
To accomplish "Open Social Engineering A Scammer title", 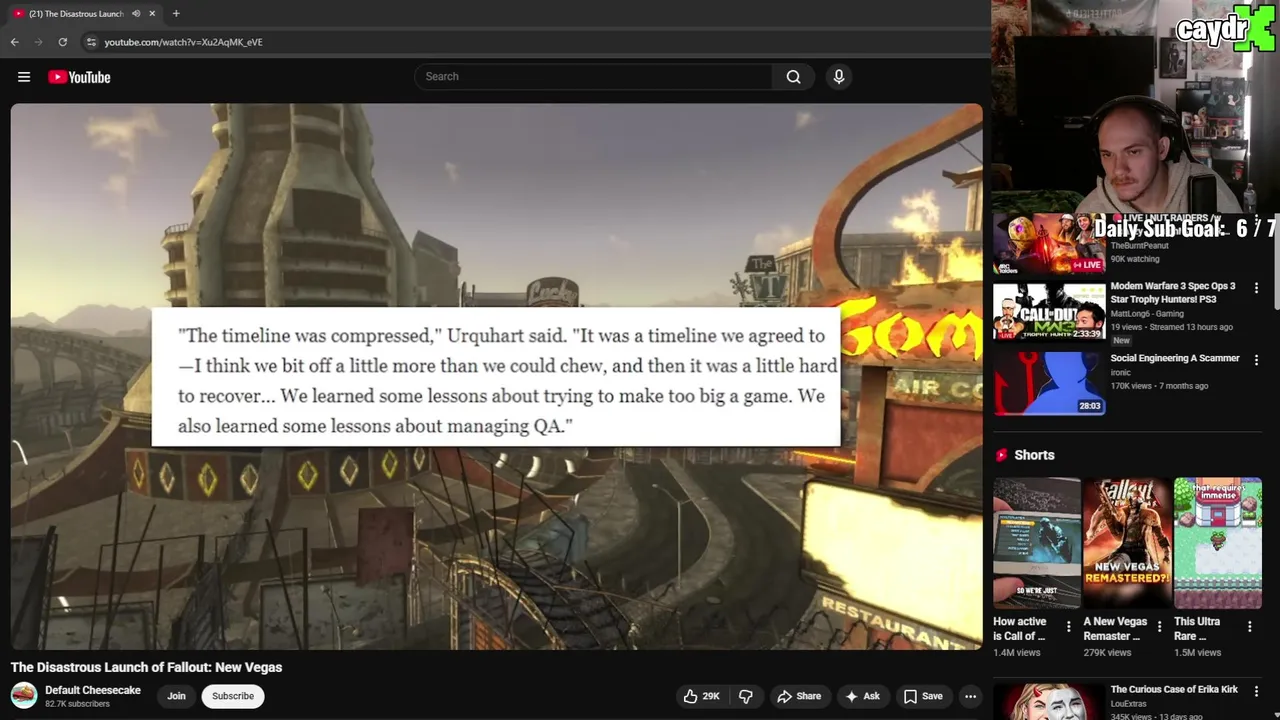I will tap(1175, 358).
